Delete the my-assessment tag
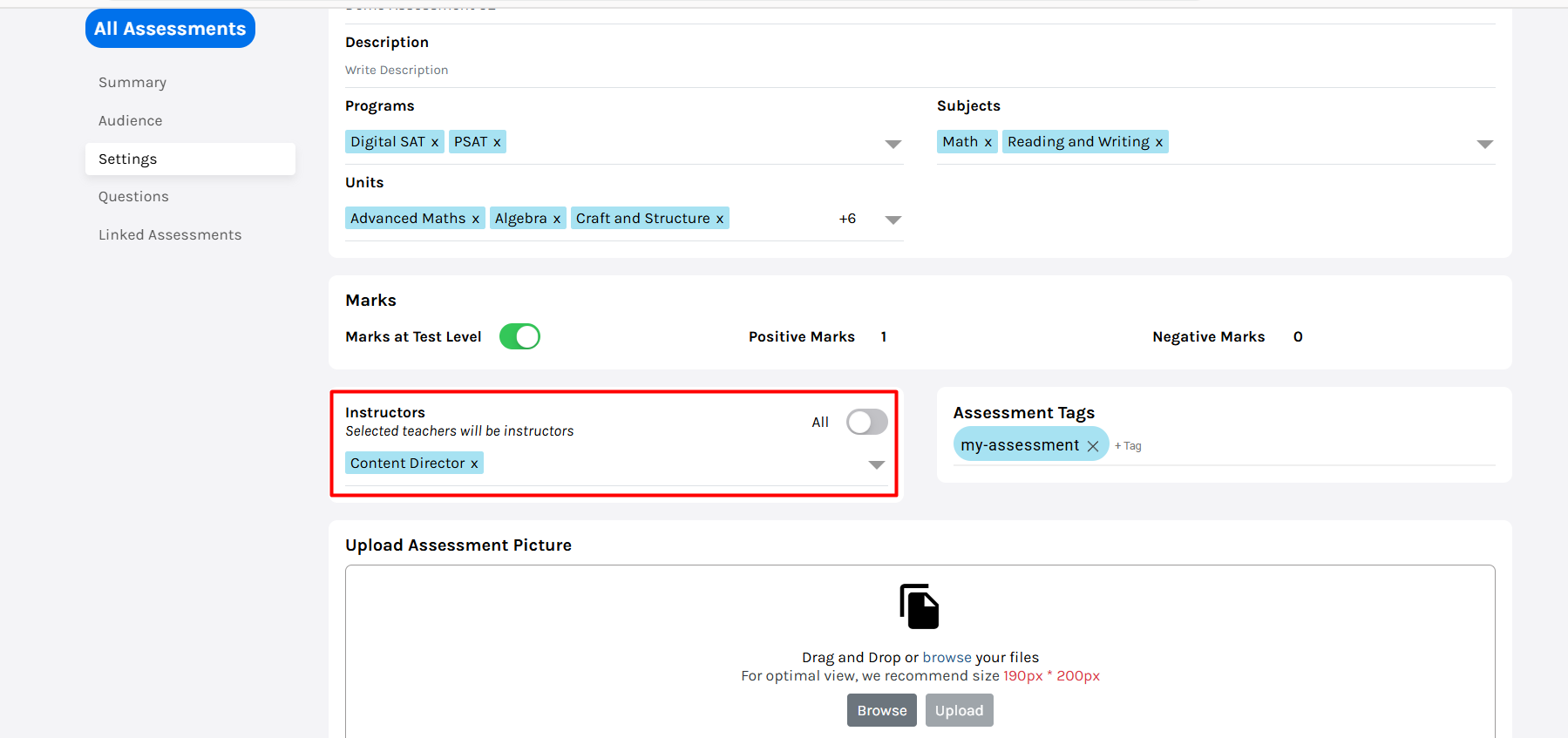1568x738 pixels. click(1092, 446)
